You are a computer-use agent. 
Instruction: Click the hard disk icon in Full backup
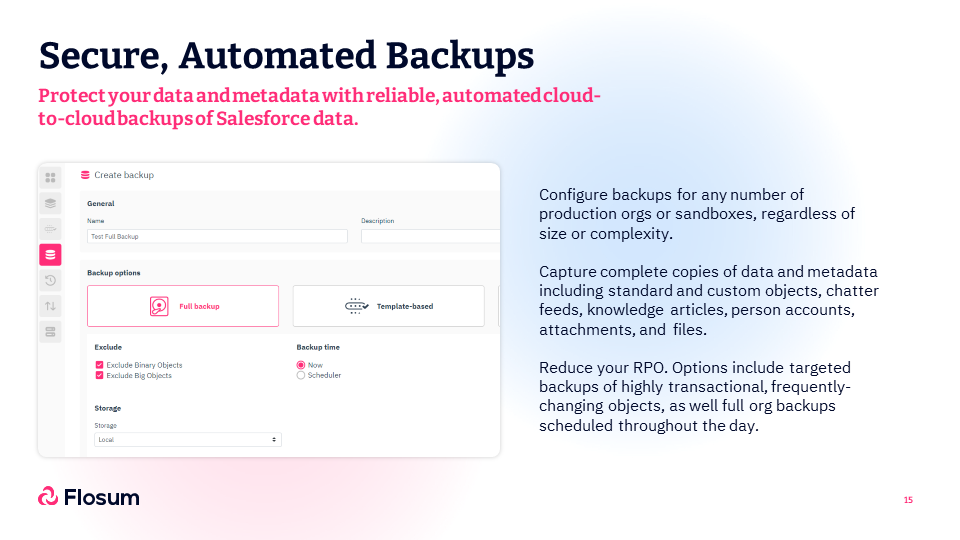pos(159,306)
